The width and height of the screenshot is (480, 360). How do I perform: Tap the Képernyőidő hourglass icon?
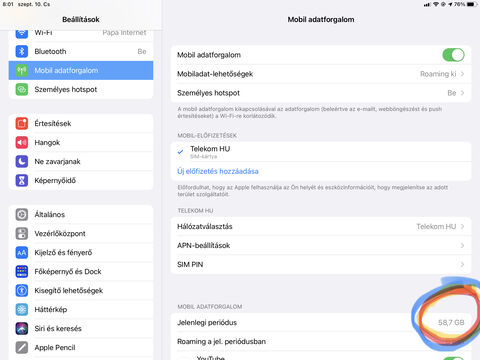pyautogui.click(x=22, y=180)
